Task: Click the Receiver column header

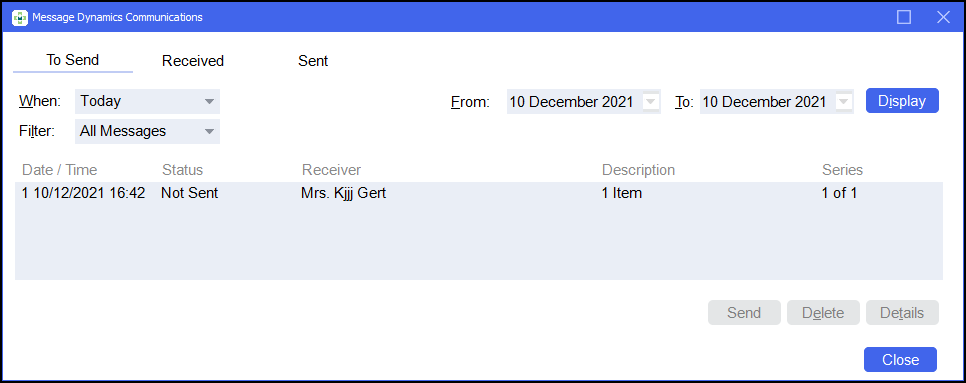Action: [331, 169]
